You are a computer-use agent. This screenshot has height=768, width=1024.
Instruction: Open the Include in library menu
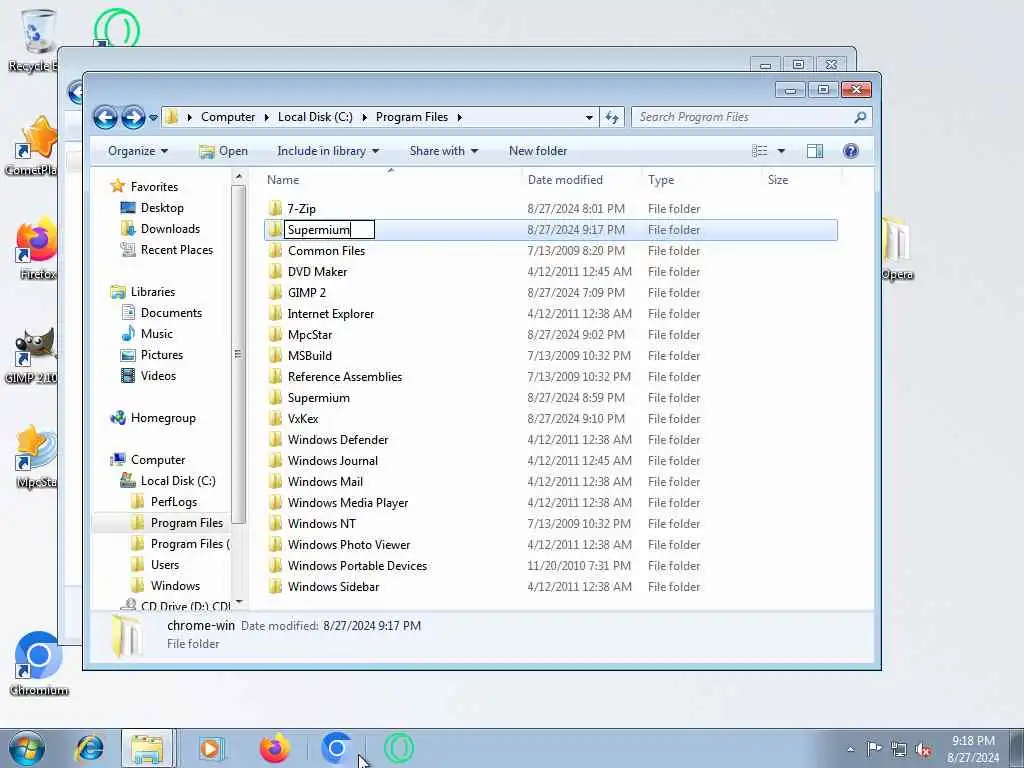pyautogui.click(x=328, y=152)
